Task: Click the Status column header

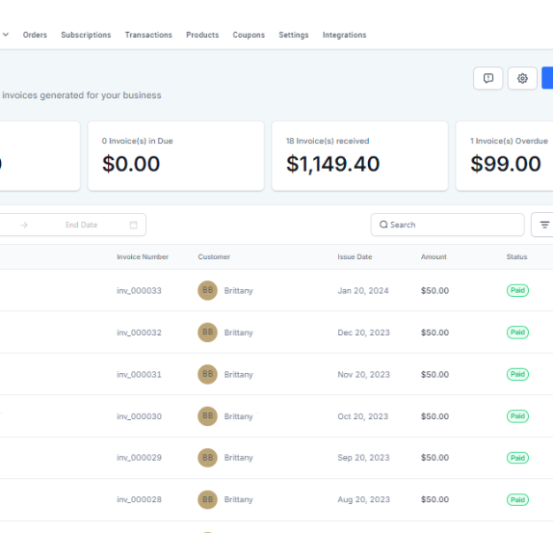Action: tap(517, 257)
